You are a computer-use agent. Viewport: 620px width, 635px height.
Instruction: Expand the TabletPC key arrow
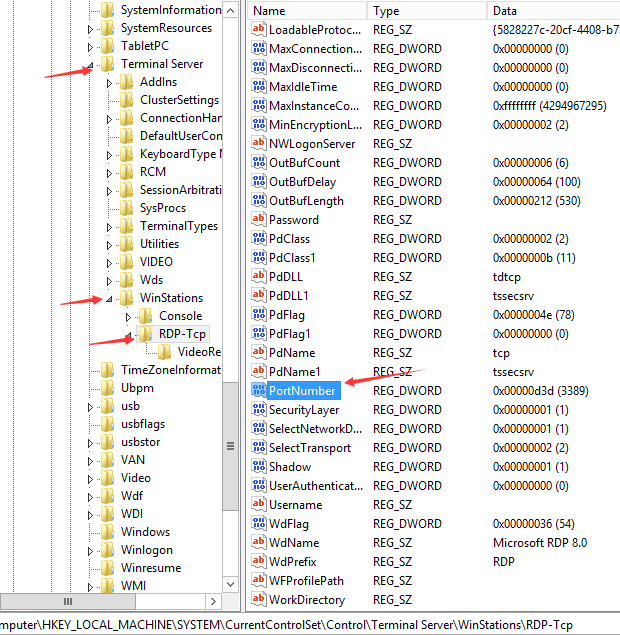point(90,46)
